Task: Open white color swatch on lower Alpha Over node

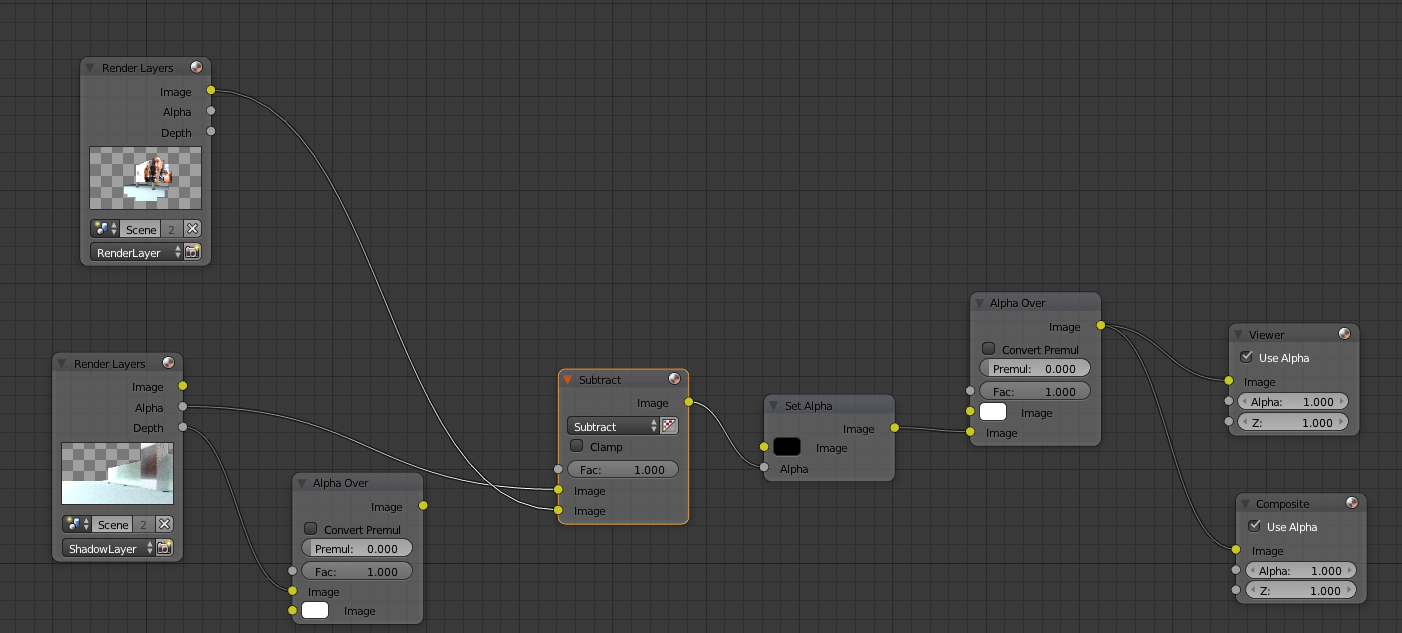Action: 316,610
